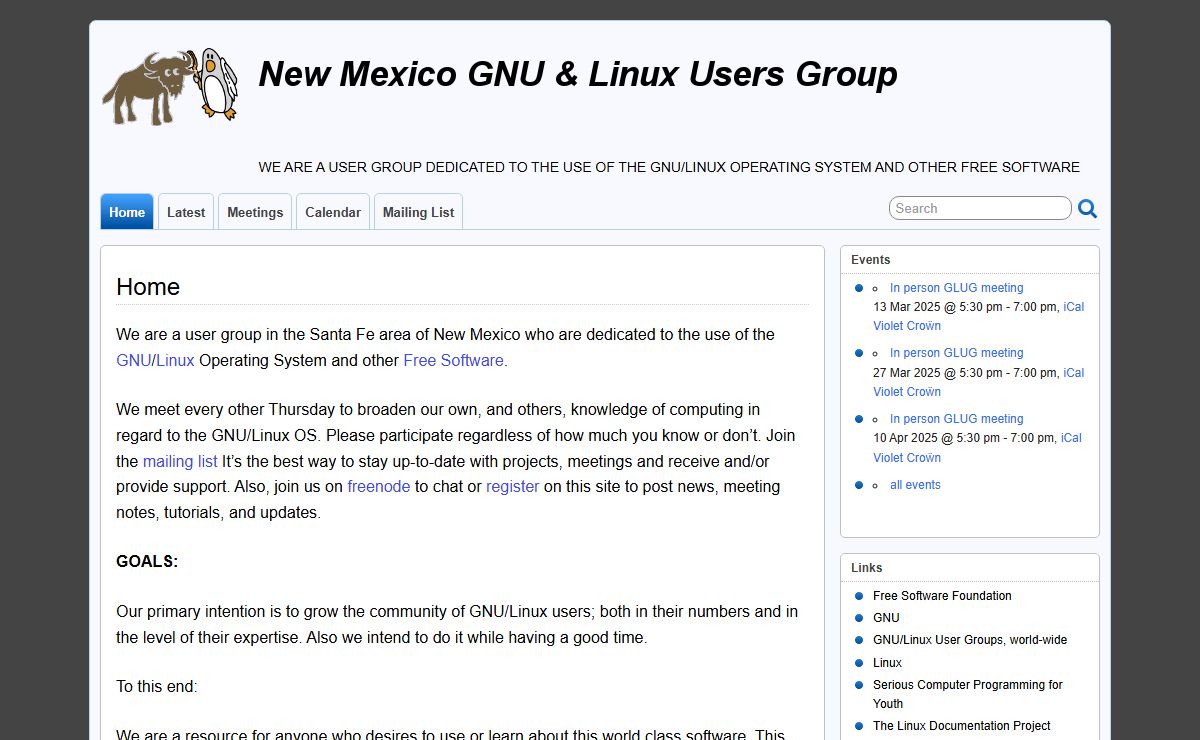Open the Home tab
The width and height of the screenshot is (1200, 740).
click(x=127, y=212)
